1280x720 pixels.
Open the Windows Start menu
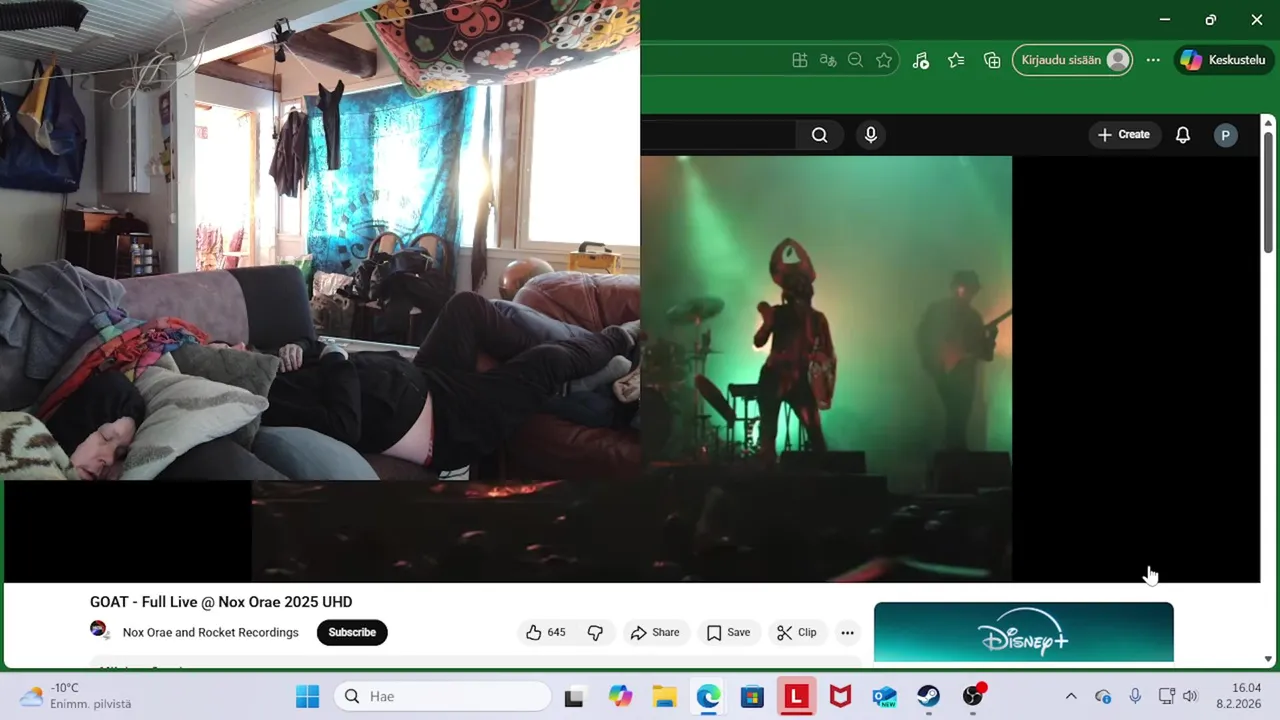tap(307, 696)
